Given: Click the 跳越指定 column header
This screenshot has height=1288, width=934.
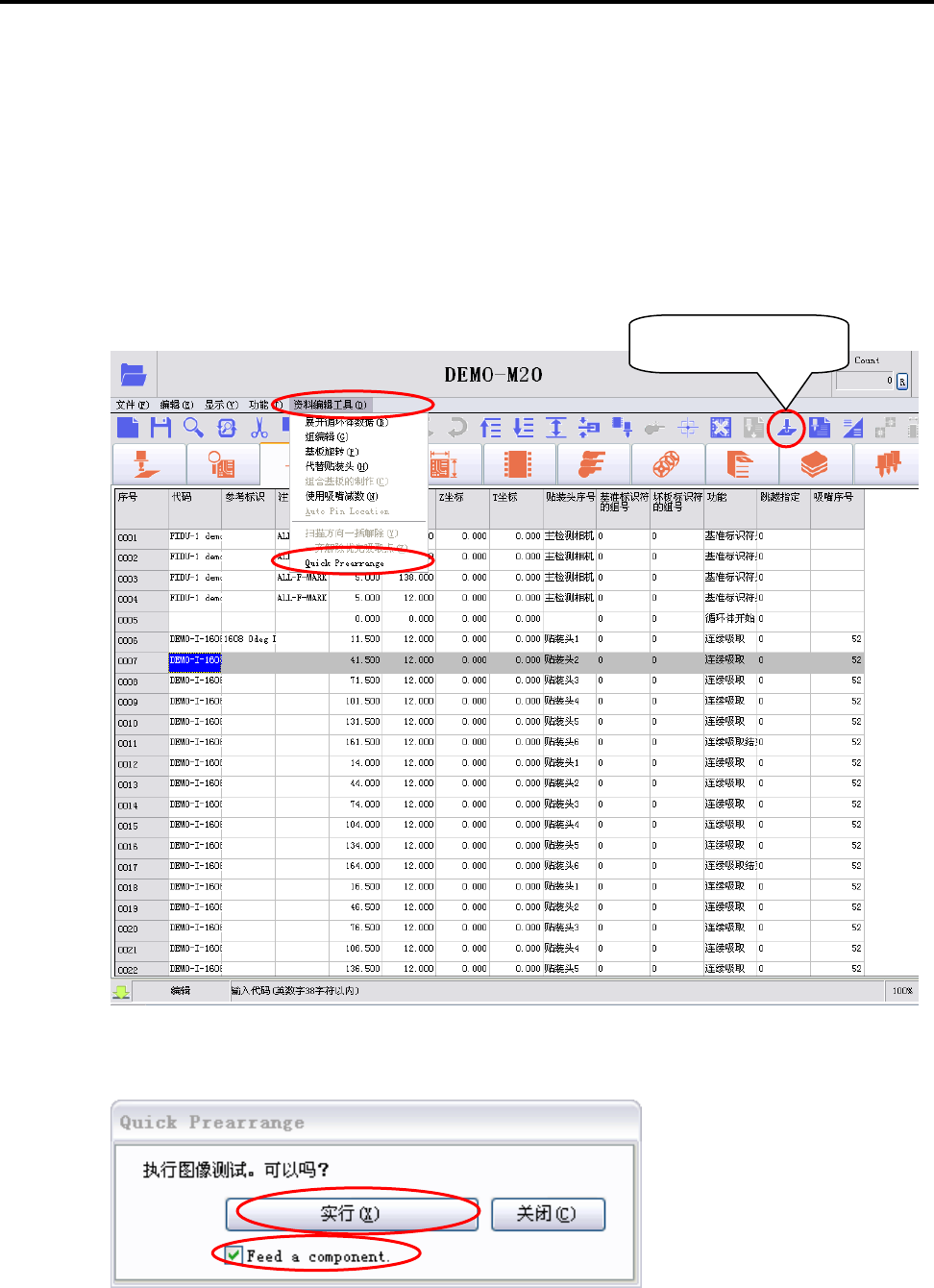Looking at the screenshot, I should point(784,508).
